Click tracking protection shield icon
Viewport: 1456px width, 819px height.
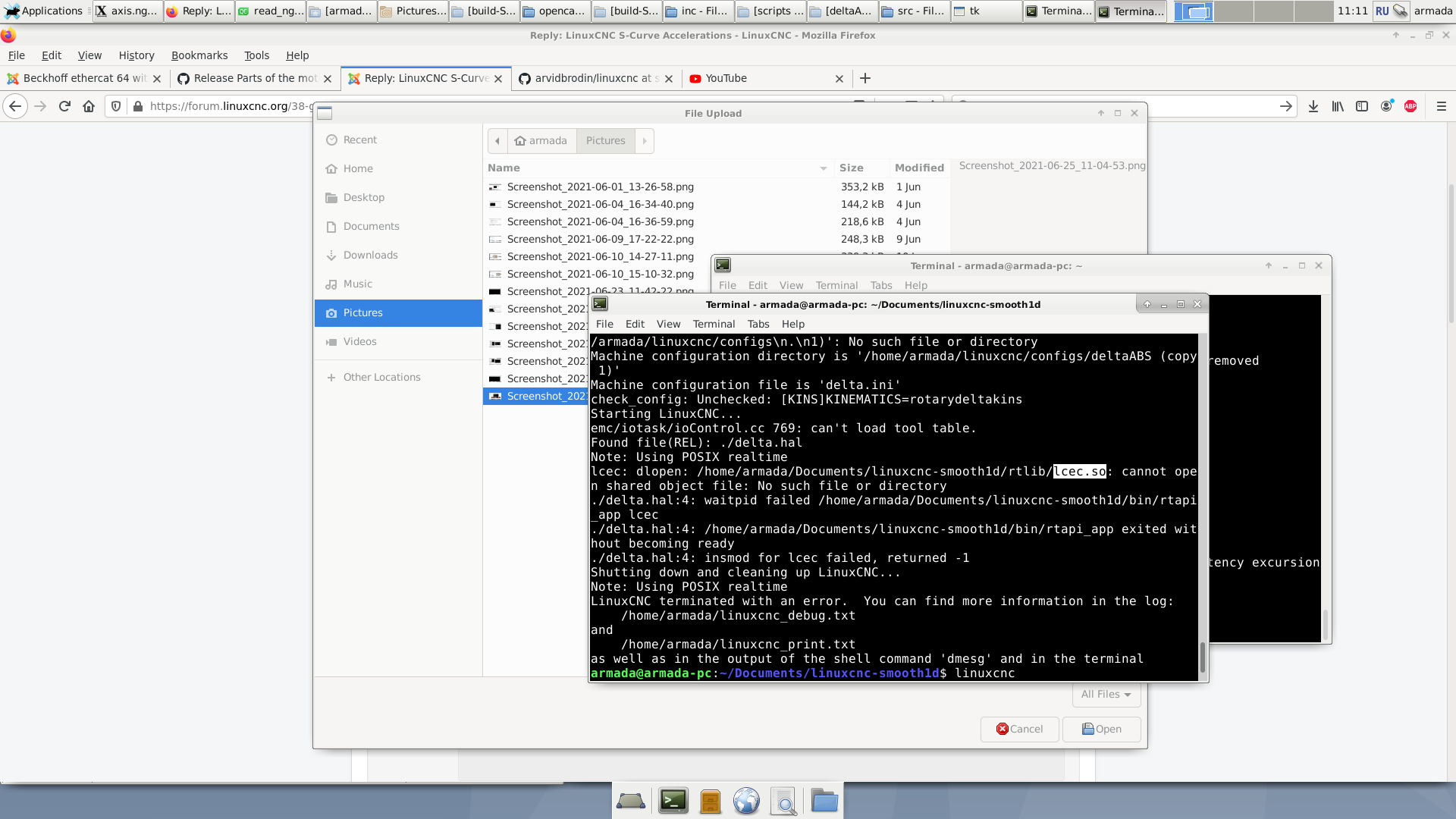point(116,107)
